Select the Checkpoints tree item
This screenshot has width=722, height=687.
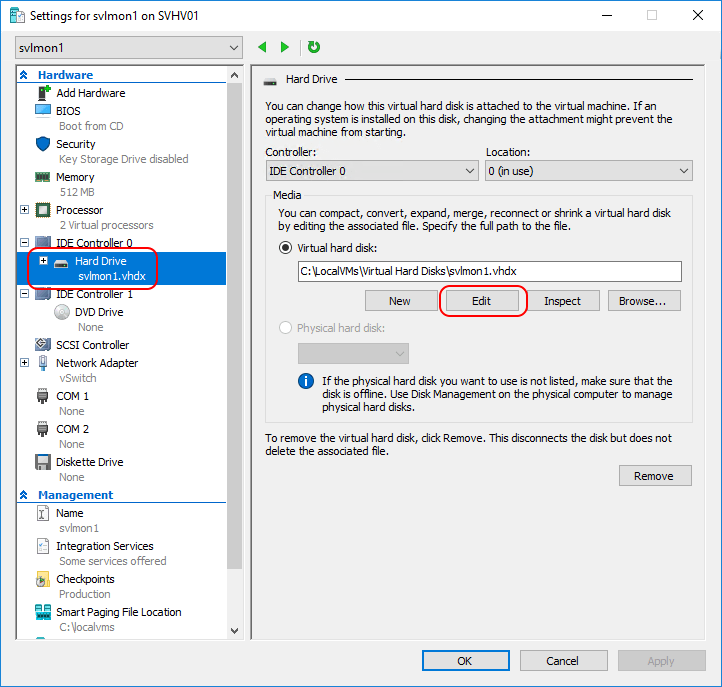[85, 579]
